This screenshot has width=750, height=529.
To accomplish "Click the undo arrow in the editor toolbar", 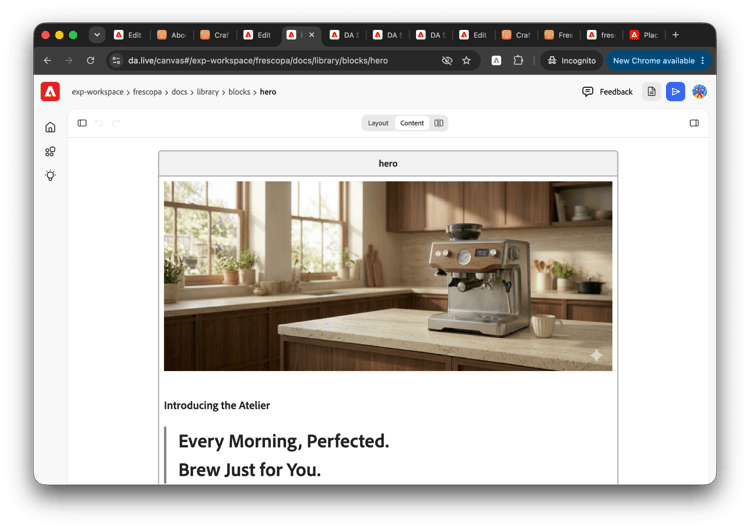I will click(99, 123).
